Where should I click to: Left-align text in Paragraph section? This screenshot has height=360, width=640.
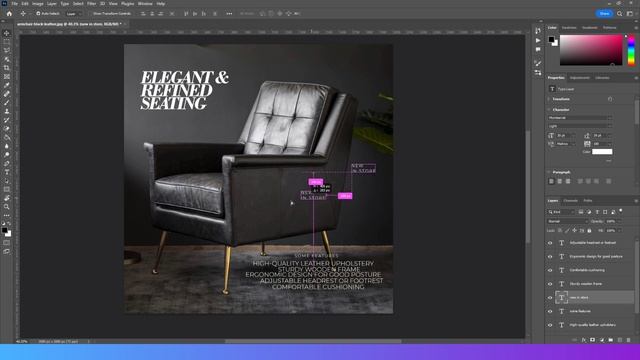[551, 181]
